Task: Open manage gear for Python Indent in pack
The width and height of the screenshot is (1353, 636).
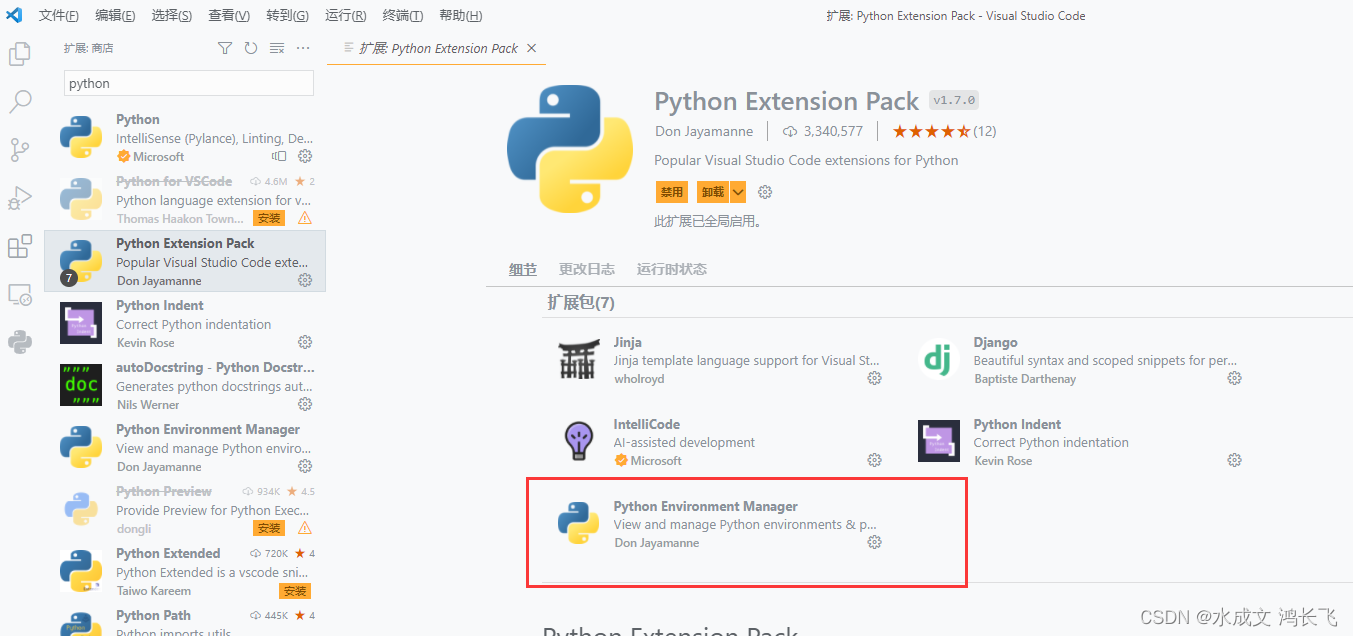Action: 1234,460
